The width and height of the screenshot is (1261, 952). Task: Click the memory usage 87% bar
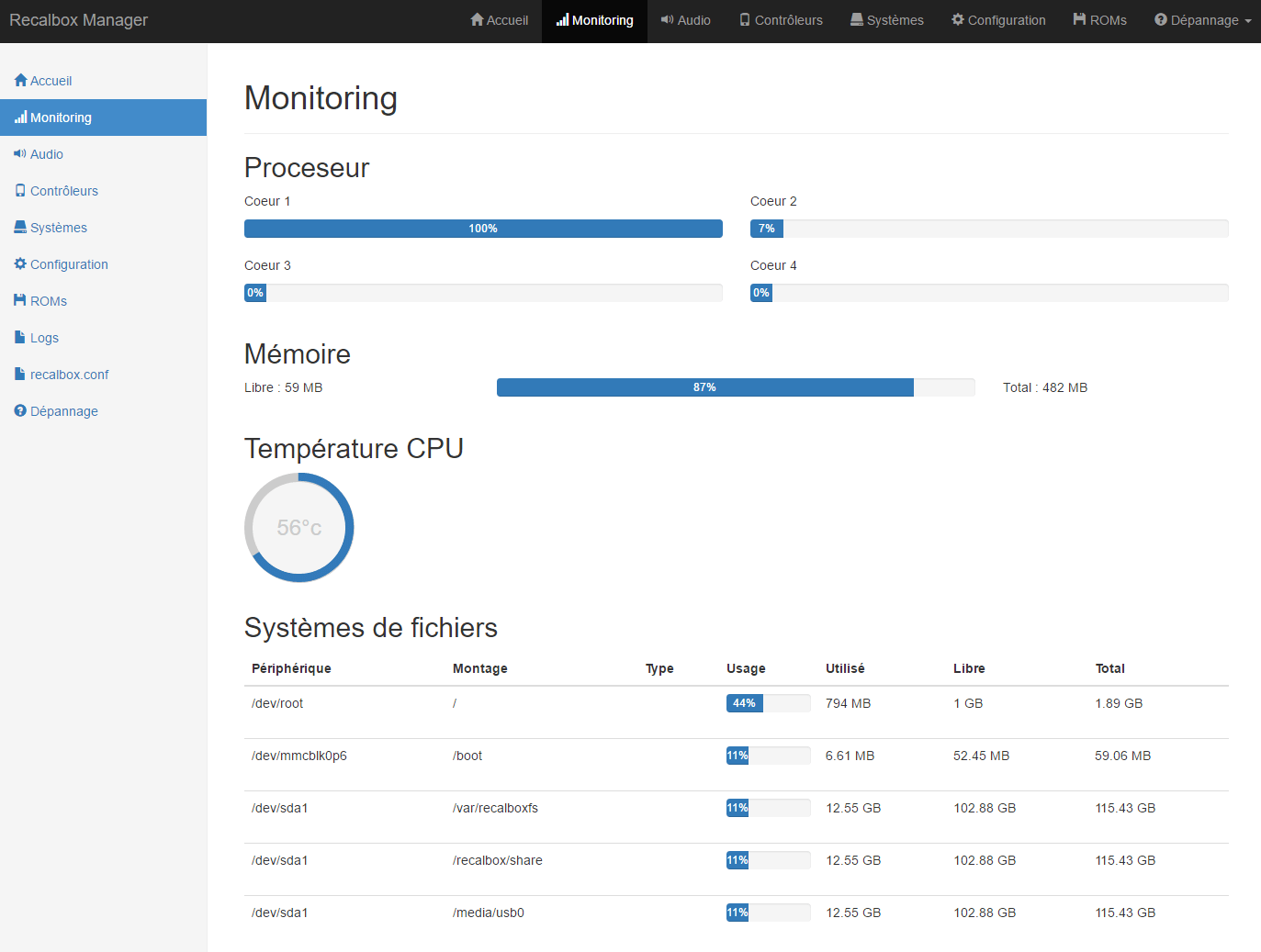(x=705, y=387)
